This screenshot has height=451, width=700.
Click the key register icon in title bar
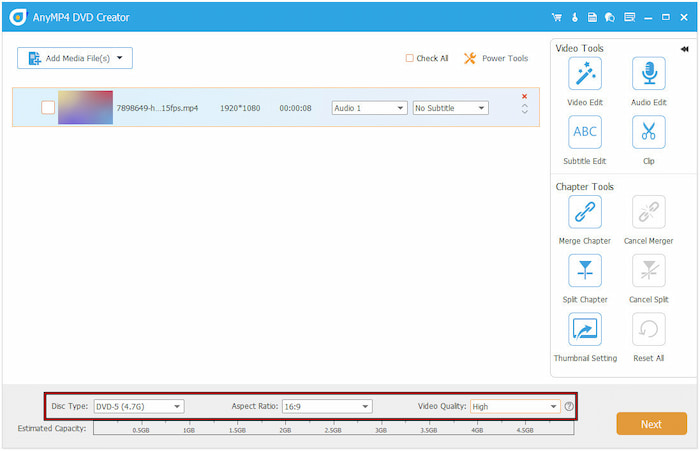(x=575, y=18)
